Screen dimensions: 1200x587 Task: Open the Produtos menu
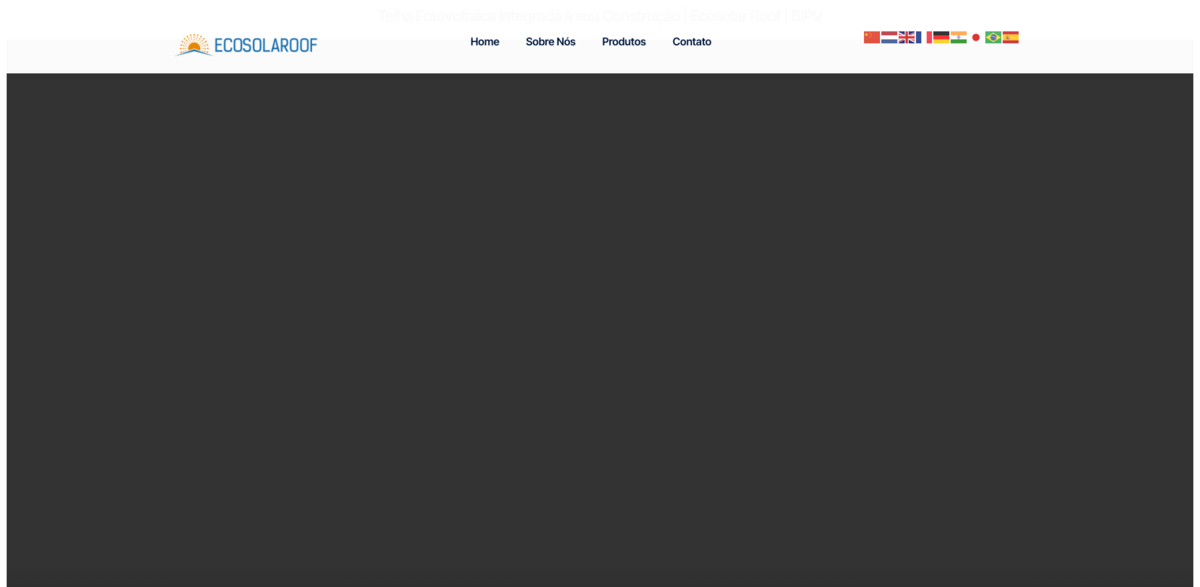coord(623,42)
